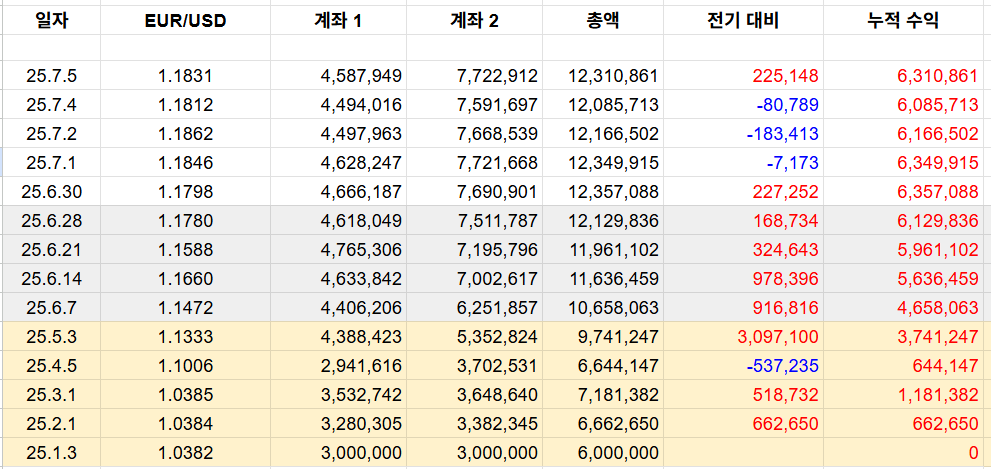Select the EUR/USD column header cell

pos(185,21)
